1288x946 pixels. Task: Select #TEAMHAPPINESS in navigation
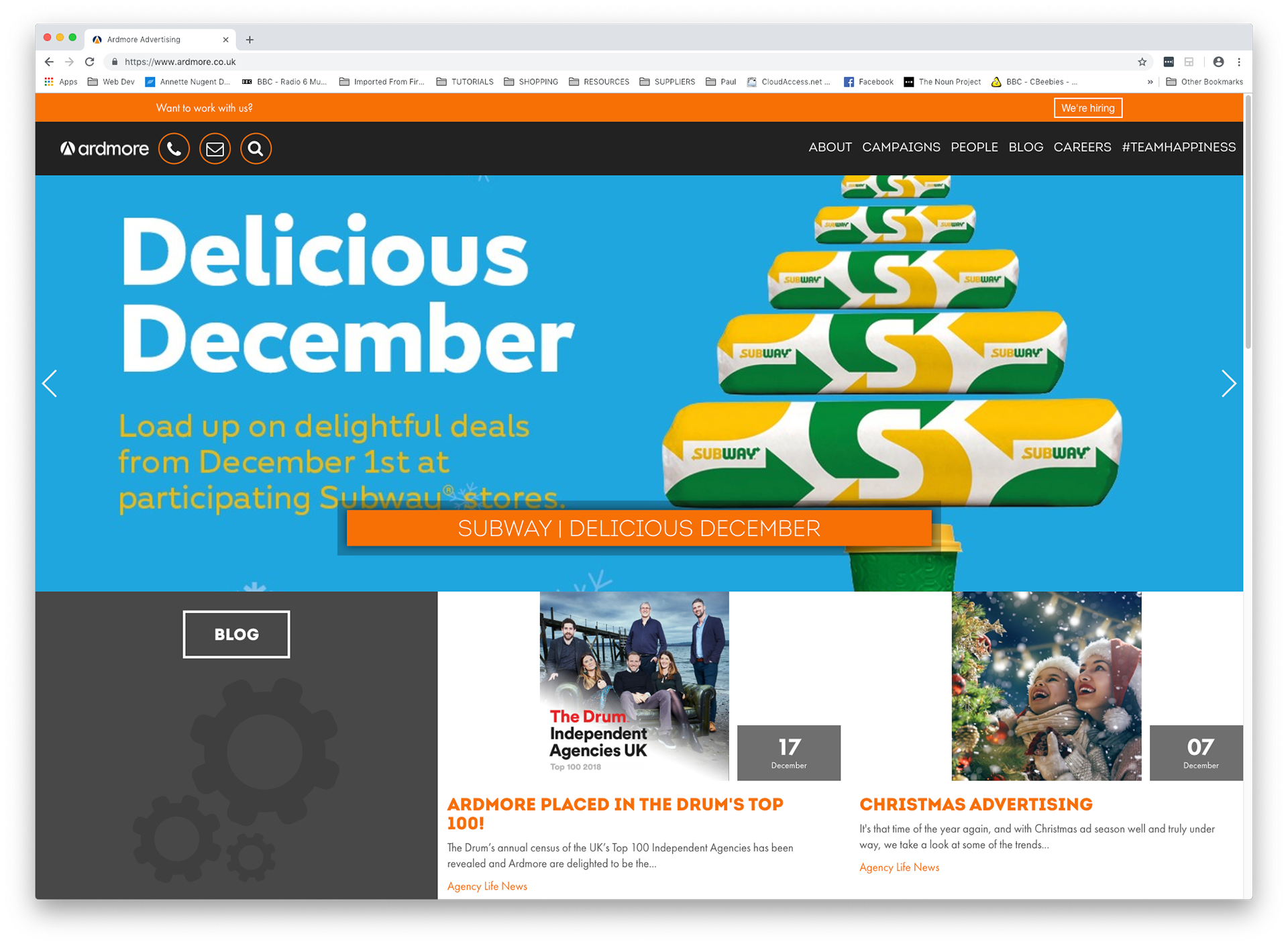tap(1179, 147)
